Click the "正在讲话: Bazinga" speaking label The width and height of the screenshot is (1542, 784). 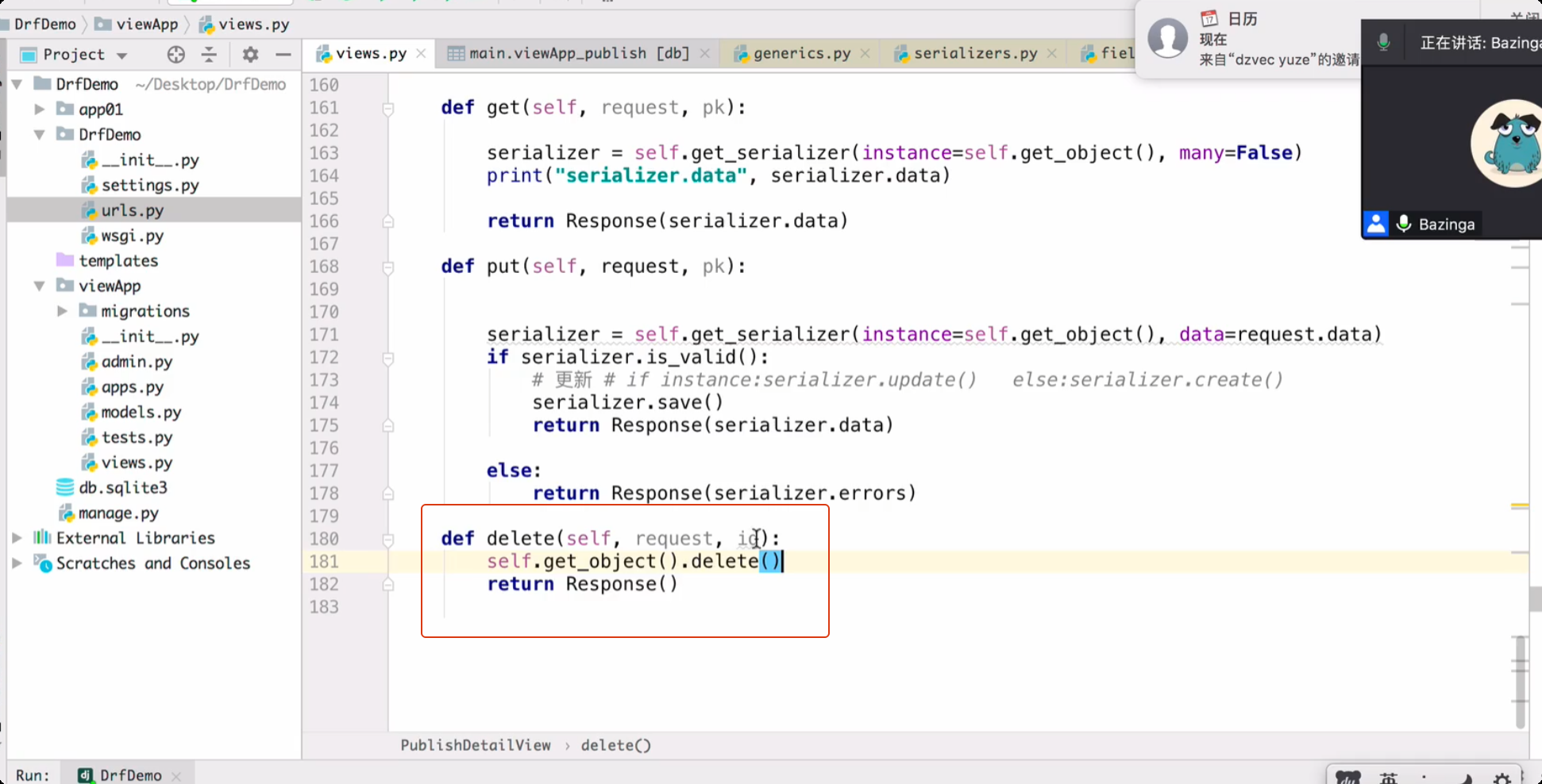tap(1480, 43)
